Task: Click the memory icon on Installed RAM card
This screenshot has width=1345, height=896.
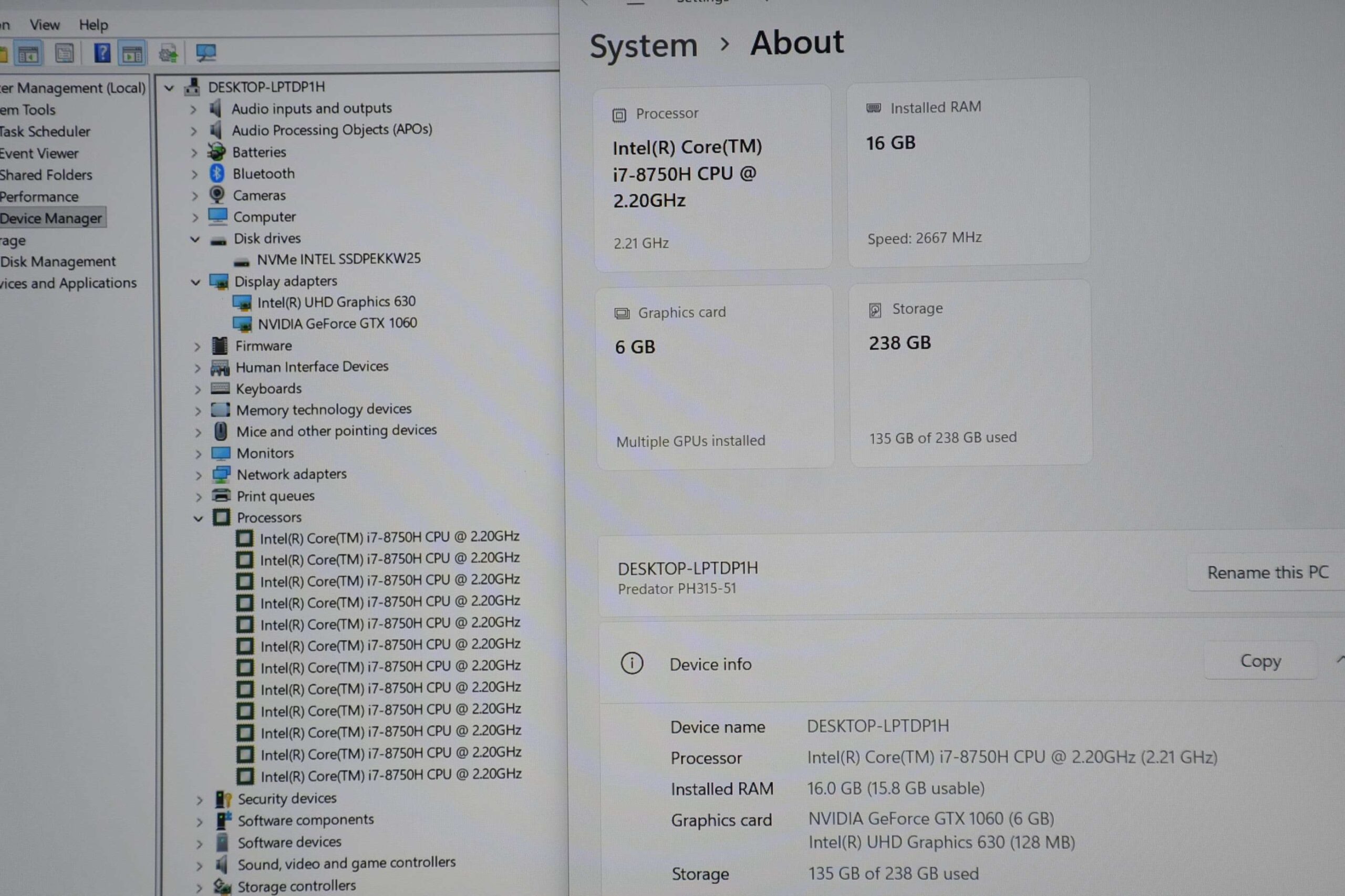Action: pos(873,108)
